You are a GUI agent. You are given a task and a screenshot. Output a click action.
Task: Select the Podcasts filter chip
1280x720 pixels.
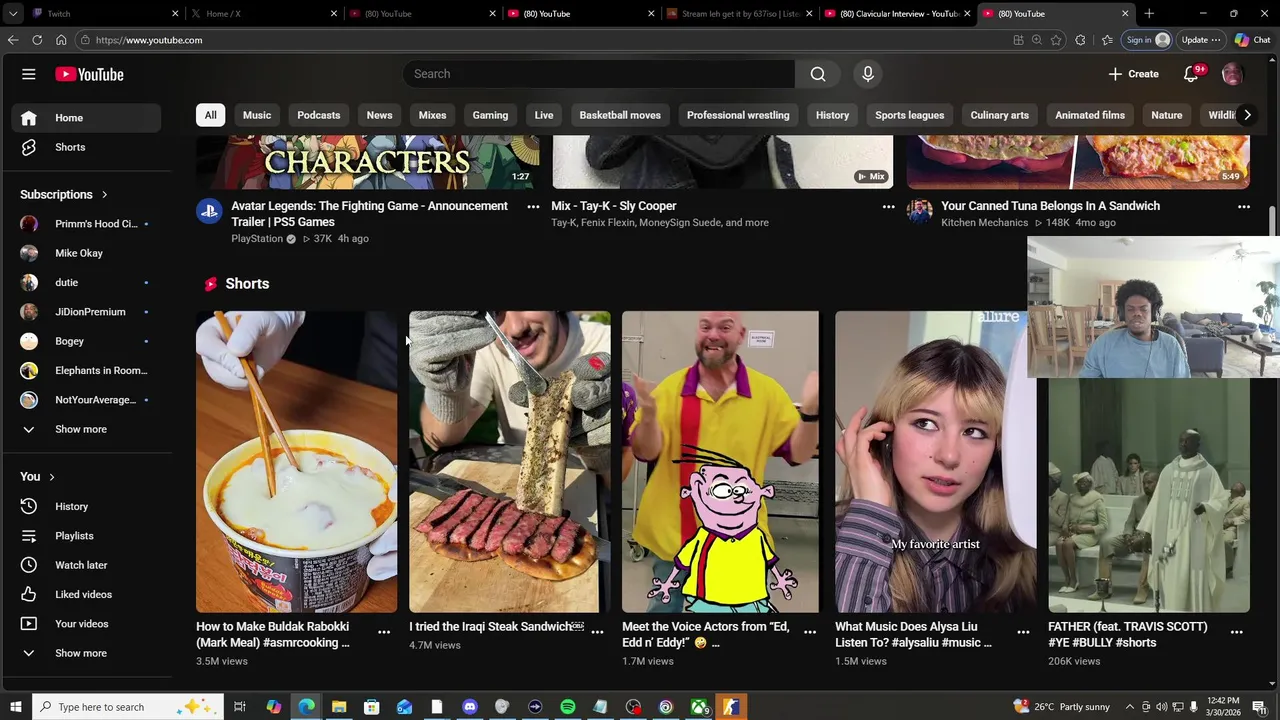click(319, 115)
